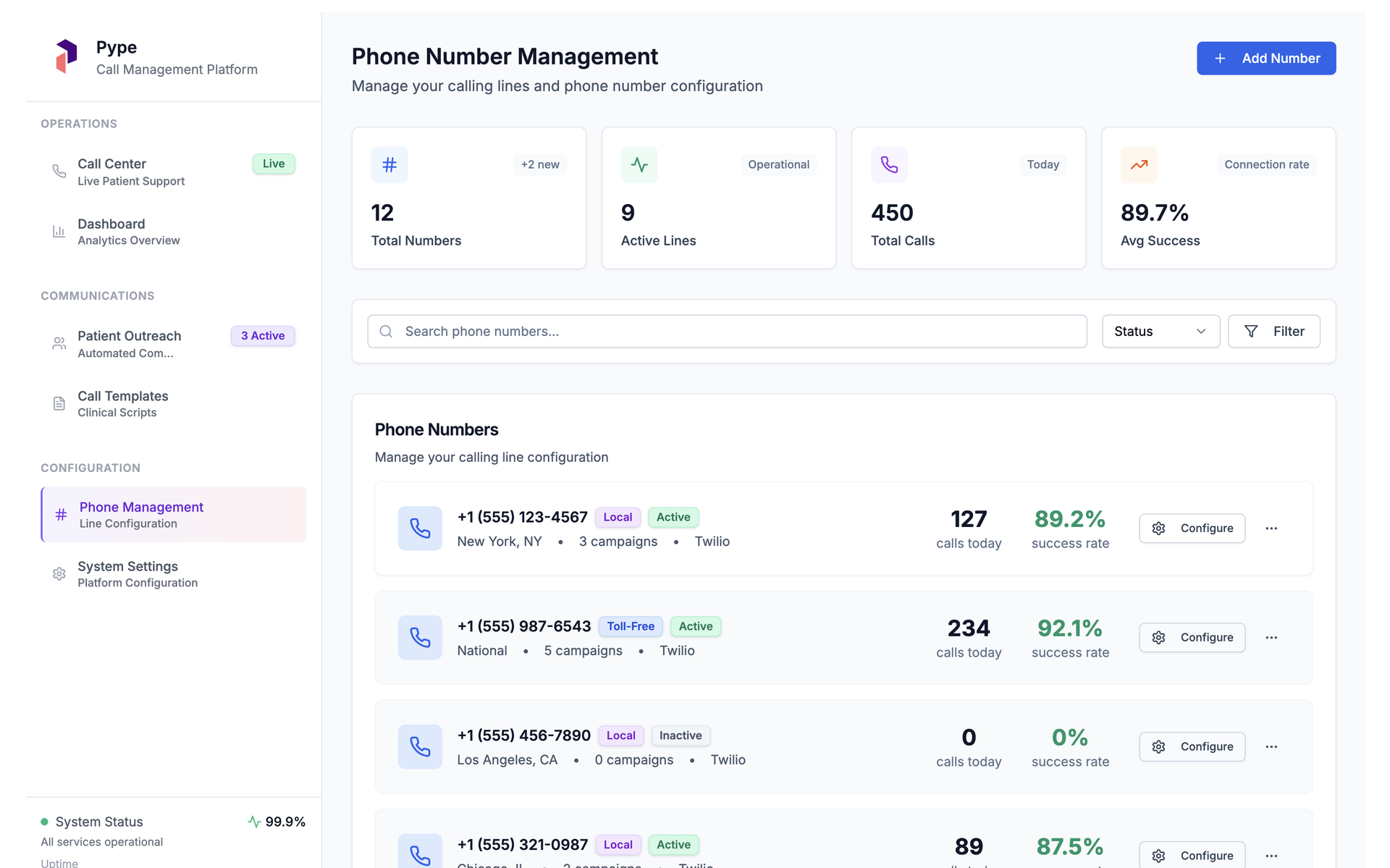Click the search magnifier icon
The height and width of the screenshot is (868, 1390).
pyautogui.click(x=387, y=332)
